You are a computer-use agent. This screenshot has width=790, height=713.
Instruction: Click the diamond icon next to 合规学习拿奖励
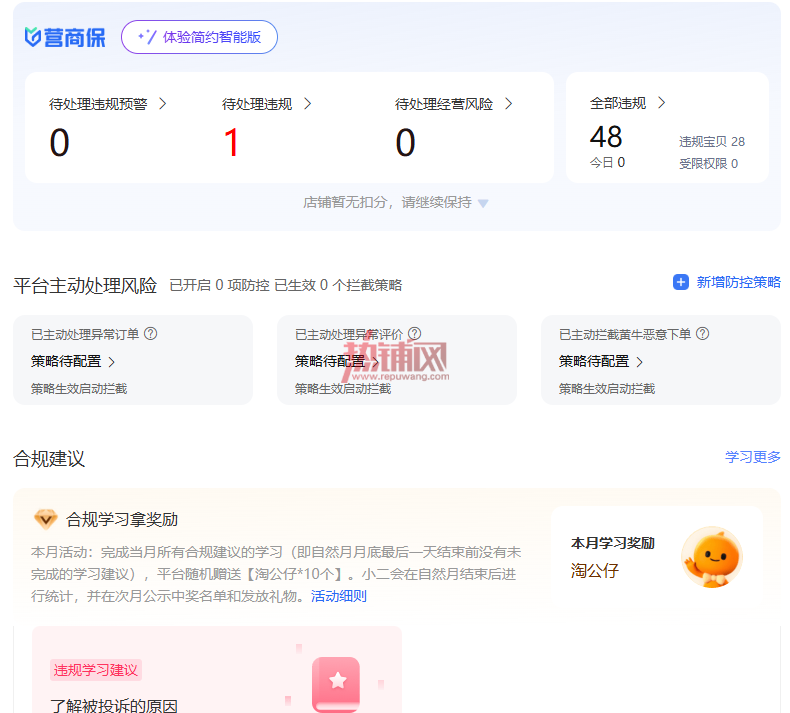(x=45, y=519)
